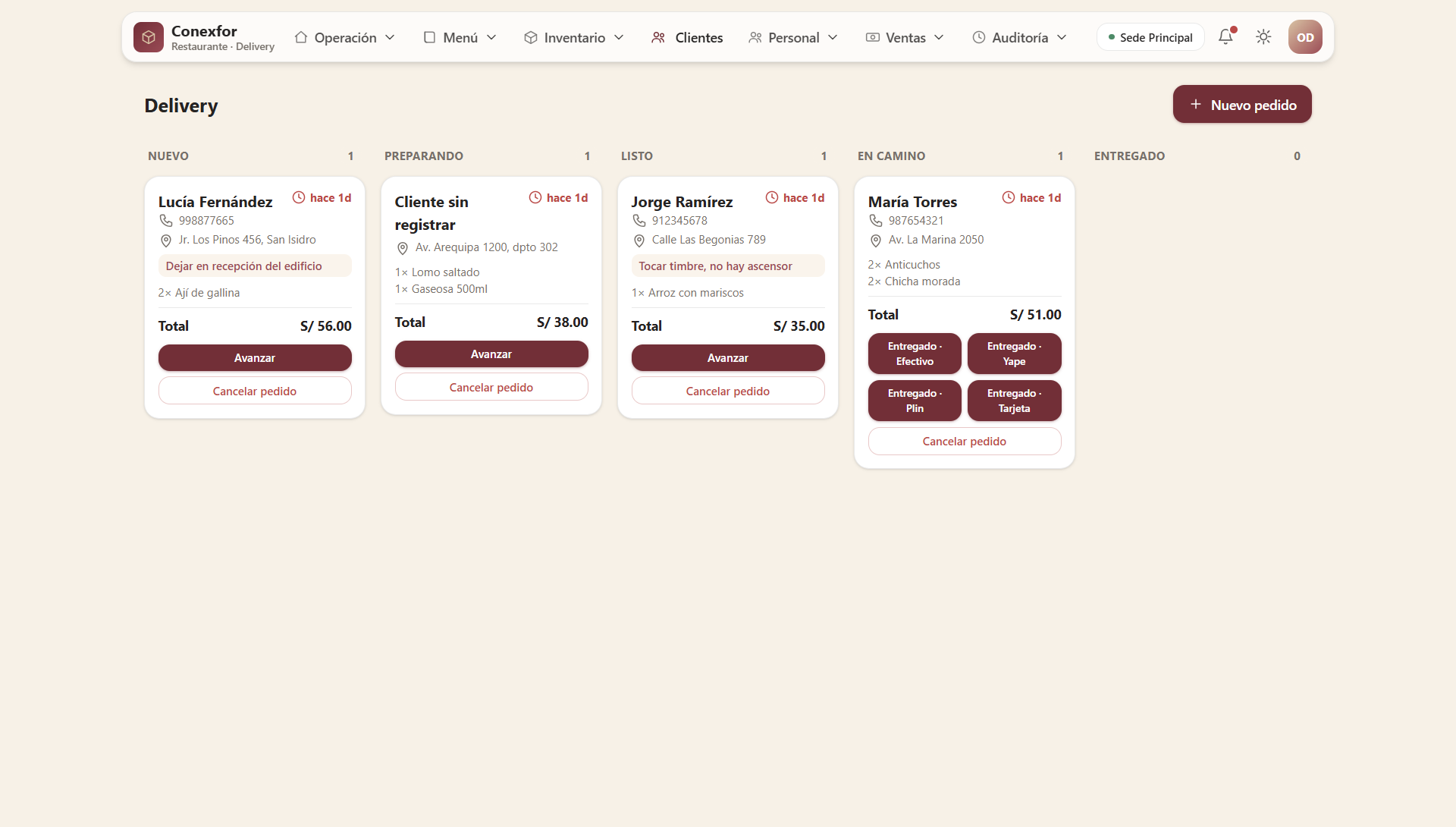Click the note 'Tocar timbre, no hay ascensor'
Image resolution: width=1456 pixels, height=827 pixels.
pyautogui.click(x=728, y=266)
